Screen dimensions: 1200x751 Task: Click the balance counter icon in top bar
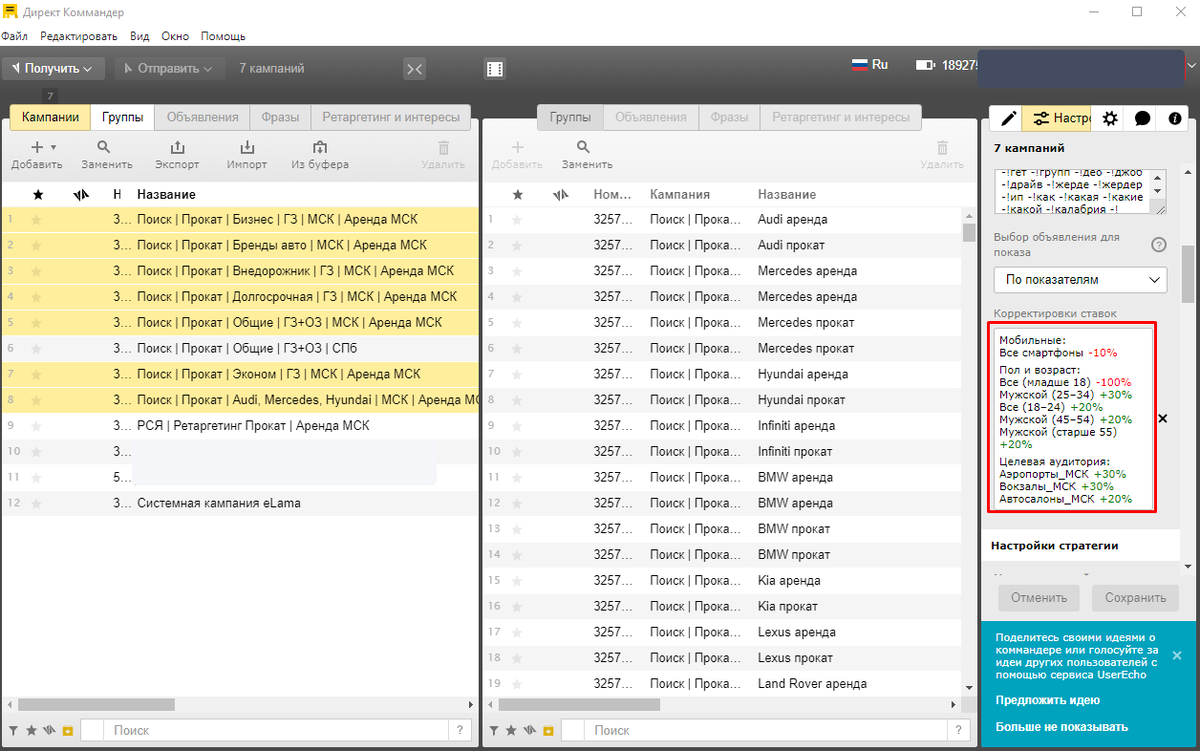(925, 65)
